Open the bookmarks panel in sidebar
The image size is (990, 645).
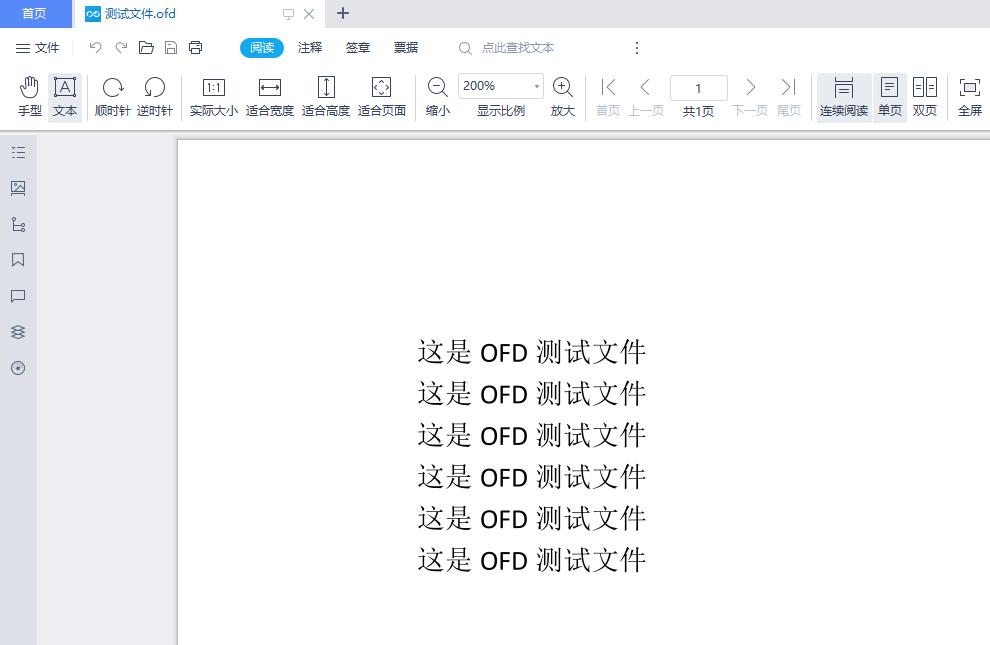tap(18, 260)
